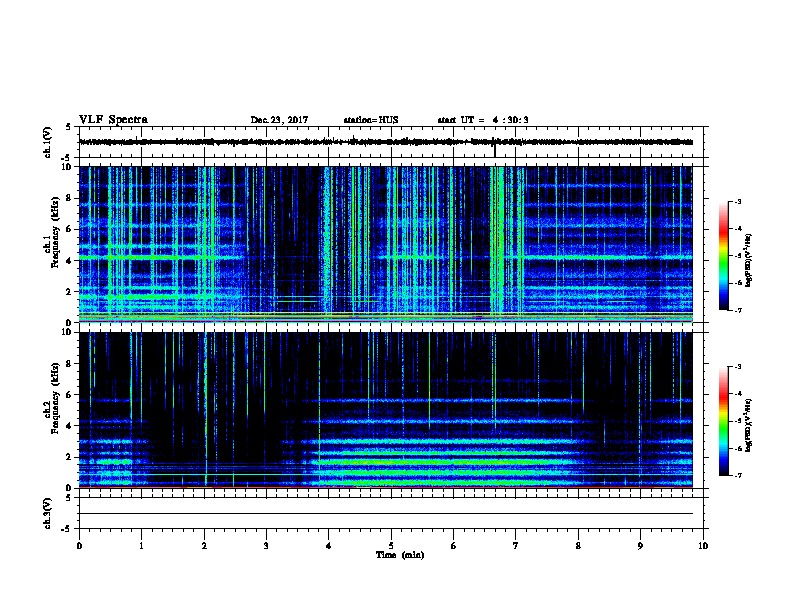The height and width of the screenshot is (612, 792).
Task: Click the ch.1 color bar log(PSD) label
Action: pos(749,260)
